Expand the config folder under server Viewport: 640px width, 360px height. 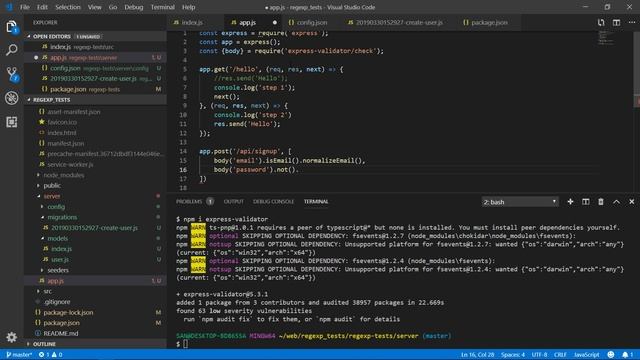[x=56, y=207]
